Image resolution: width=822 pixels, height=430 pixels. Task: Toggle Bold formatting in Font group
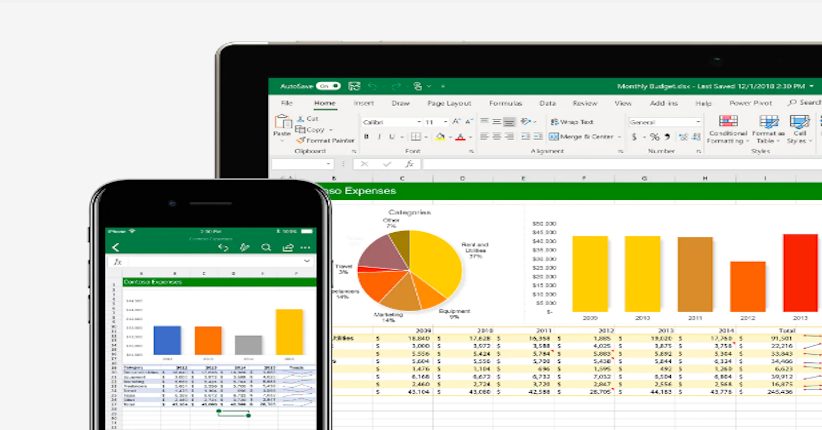pyautogui.click(x=366, y=137)
